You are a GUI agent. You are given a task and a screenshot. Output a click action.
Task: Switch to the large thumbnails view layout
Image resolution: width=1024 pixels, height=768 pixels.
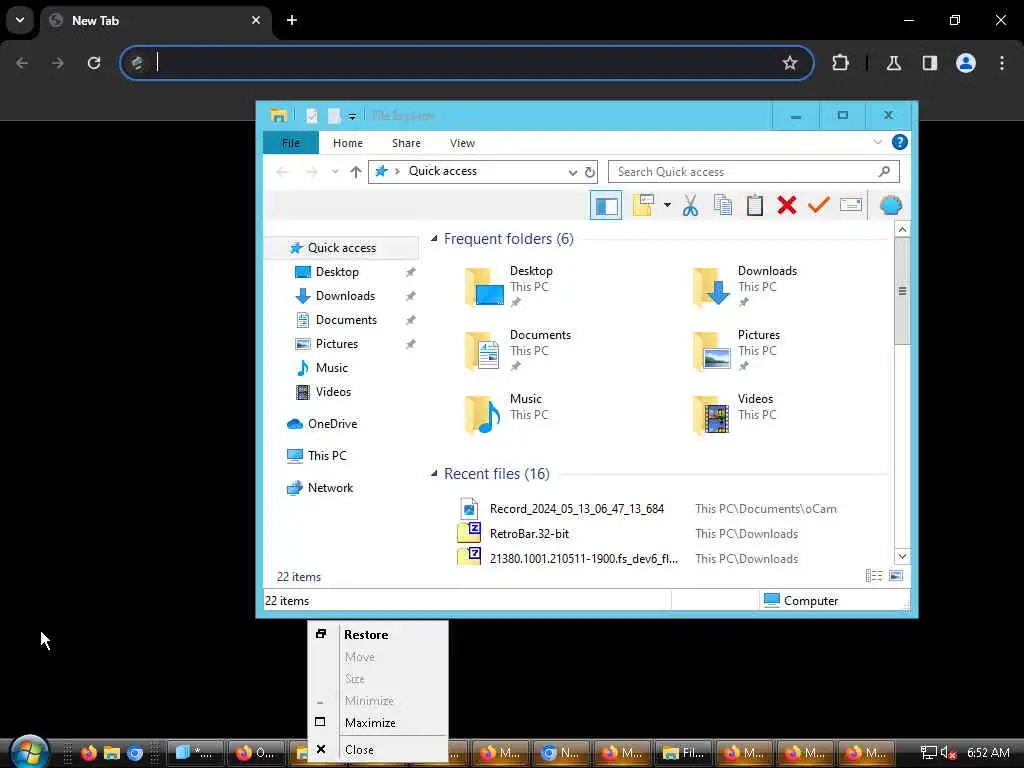click(896, 575)
